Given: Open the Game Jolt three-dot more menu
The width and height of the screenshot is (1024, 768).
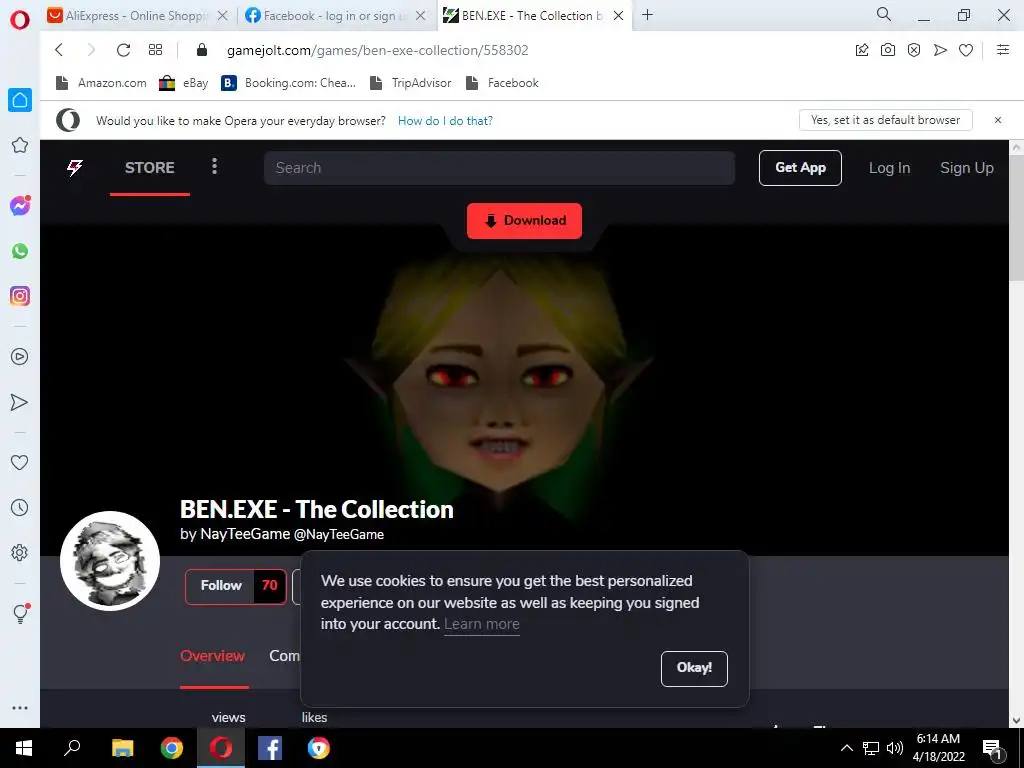Looking at the screenshot, I should click(x=214, y=167).
